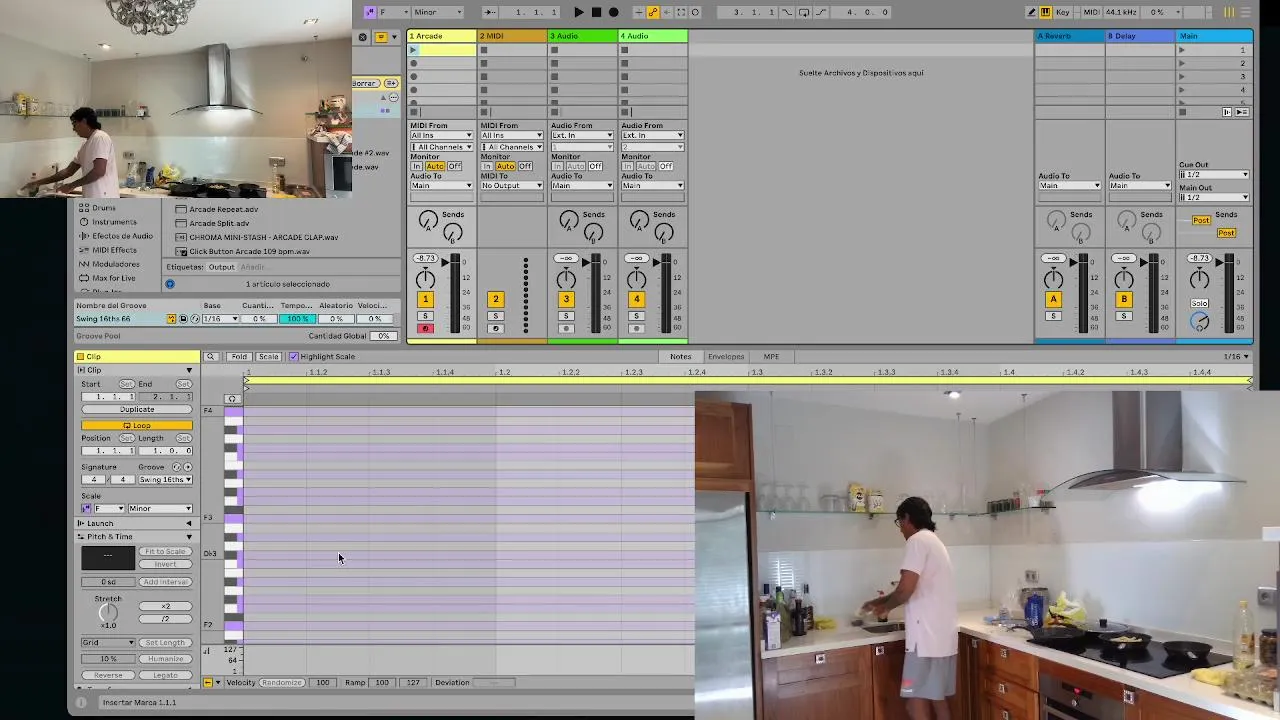1280x720 pixels.
Task: Adjust the Stretch knob
Action: [107, 613]
